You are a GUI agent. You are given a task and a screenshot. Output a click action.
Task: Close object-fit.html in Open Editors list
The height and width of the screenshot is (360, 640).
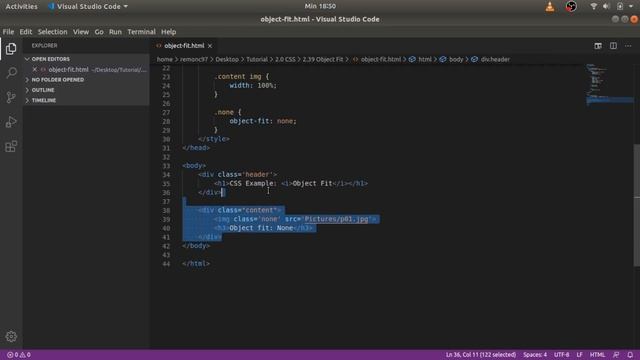[x=35, y=69]
